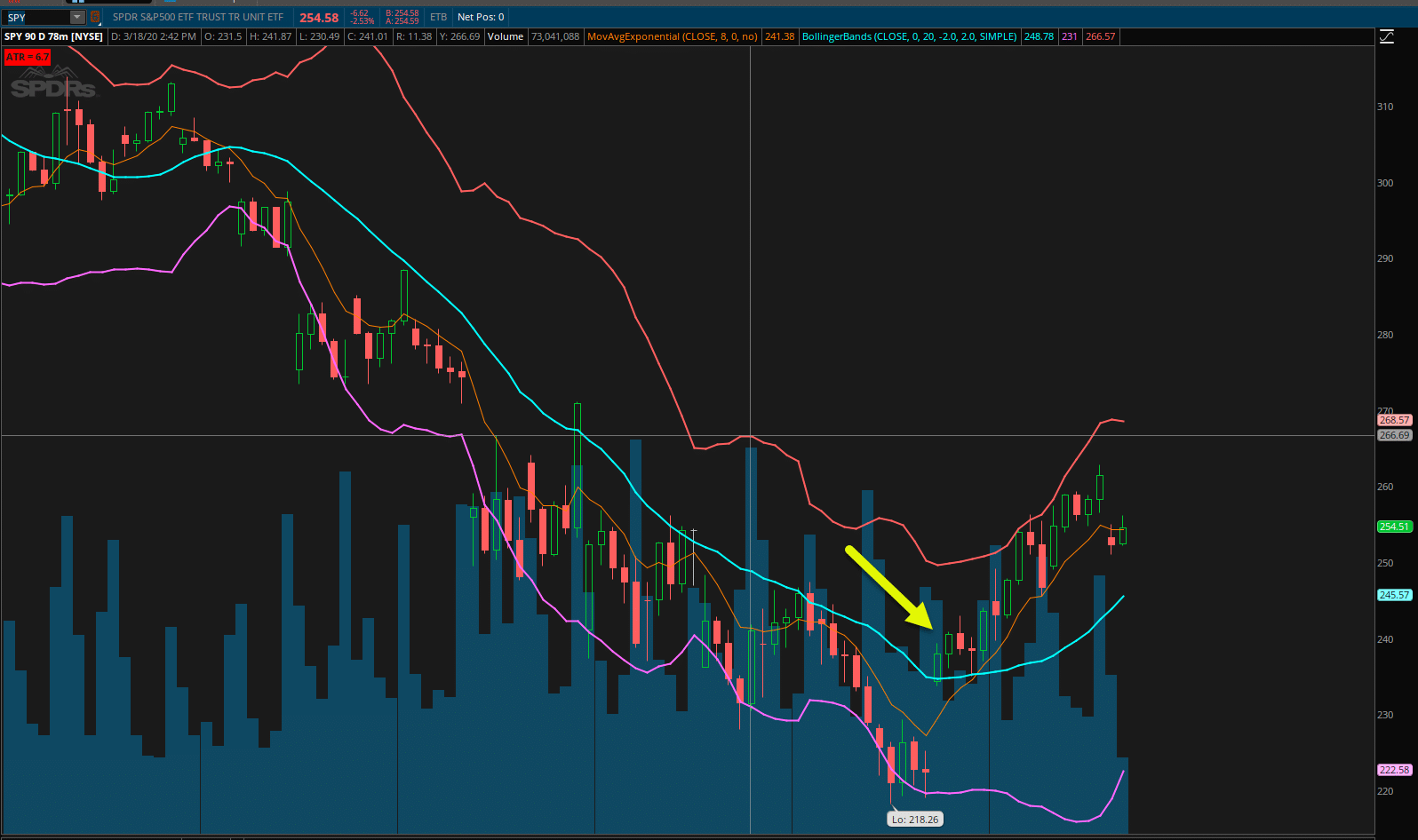Viewport: 1418px width, 840px height.
Task: Click the 290 price axis label
Action: pyautogui.click(x=1385, y=258)
